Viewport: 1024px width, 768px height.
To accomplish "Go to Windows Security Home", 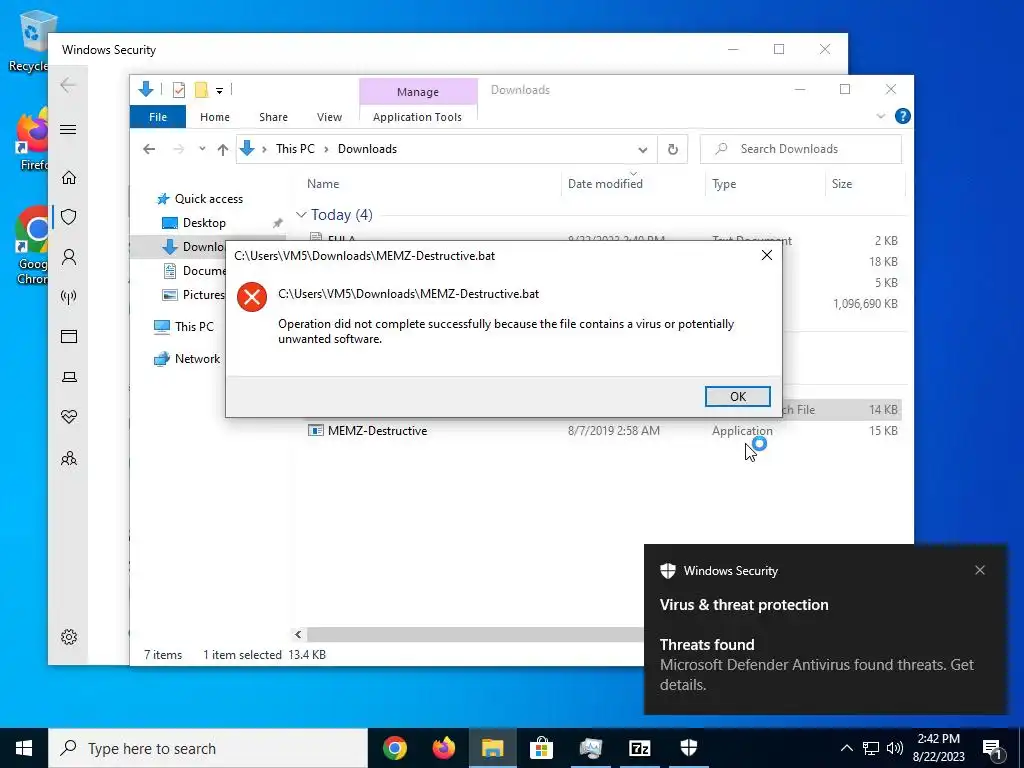I will (x=69, y=178).
